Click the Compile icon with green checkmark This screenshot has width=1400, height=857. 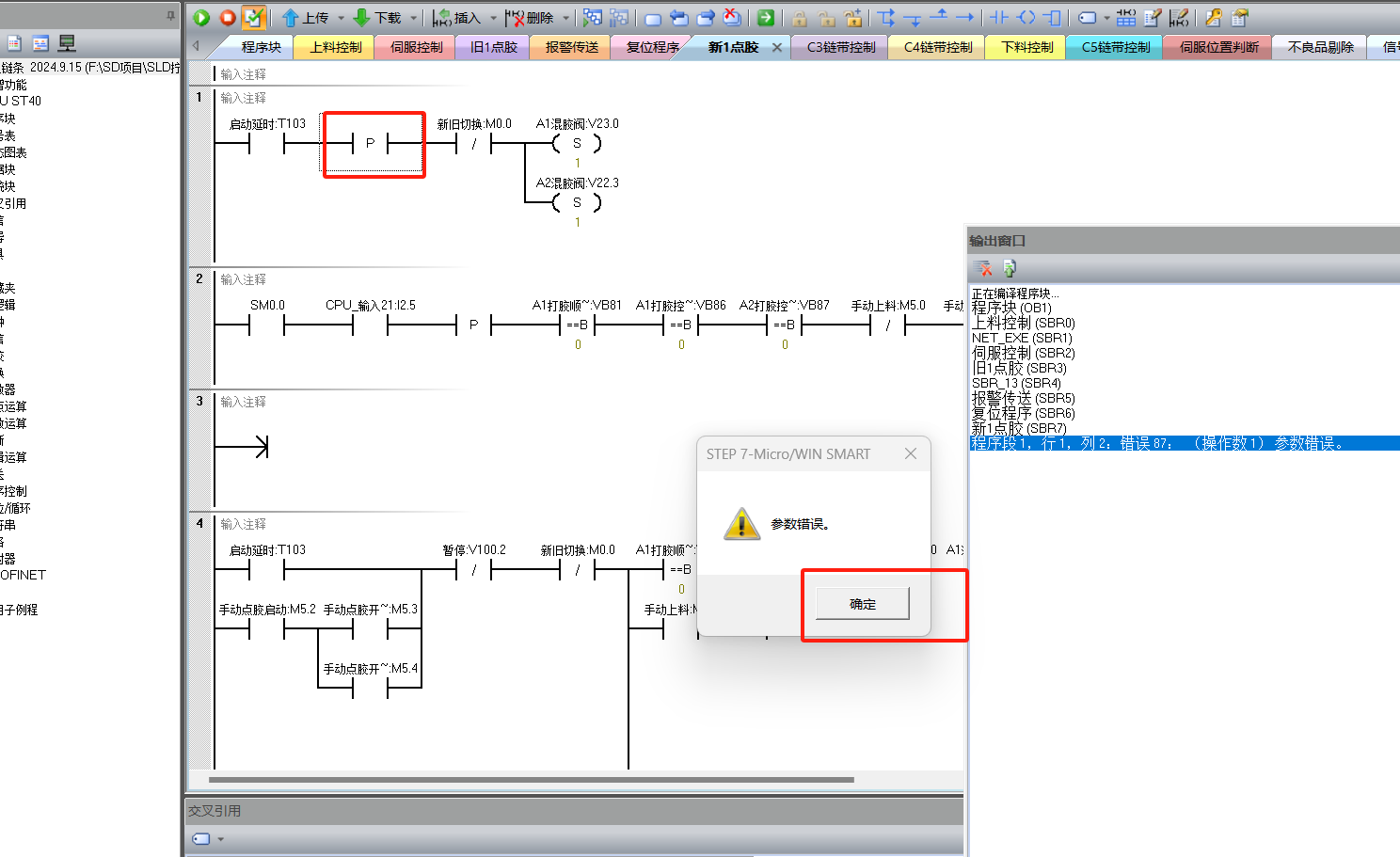pos(254,17)
